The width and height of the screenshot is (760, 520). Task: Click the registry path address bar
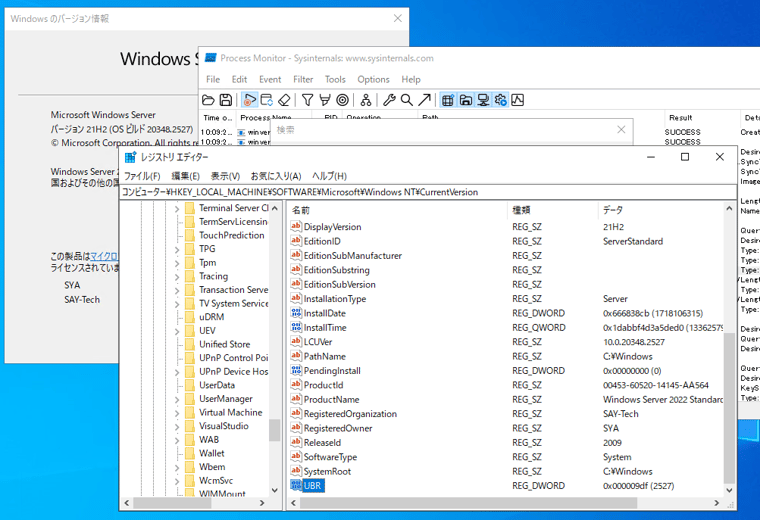coord(428,192)
